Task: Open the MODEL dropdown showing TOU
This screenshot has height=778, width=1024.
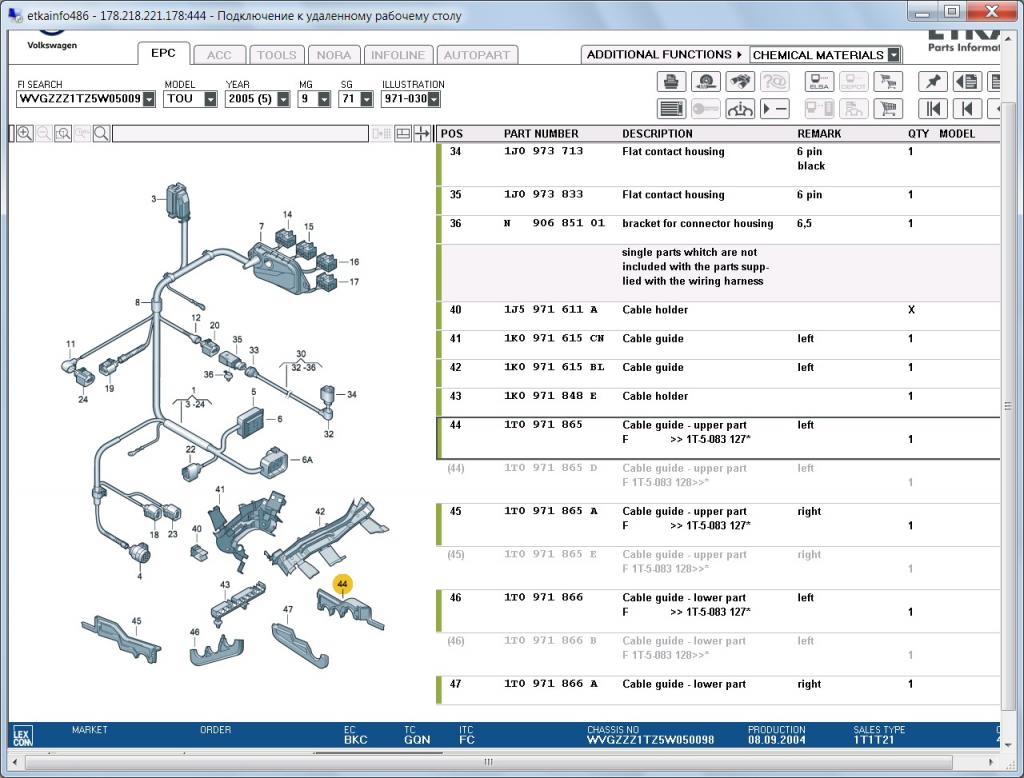Action: [x=210, y=99]
